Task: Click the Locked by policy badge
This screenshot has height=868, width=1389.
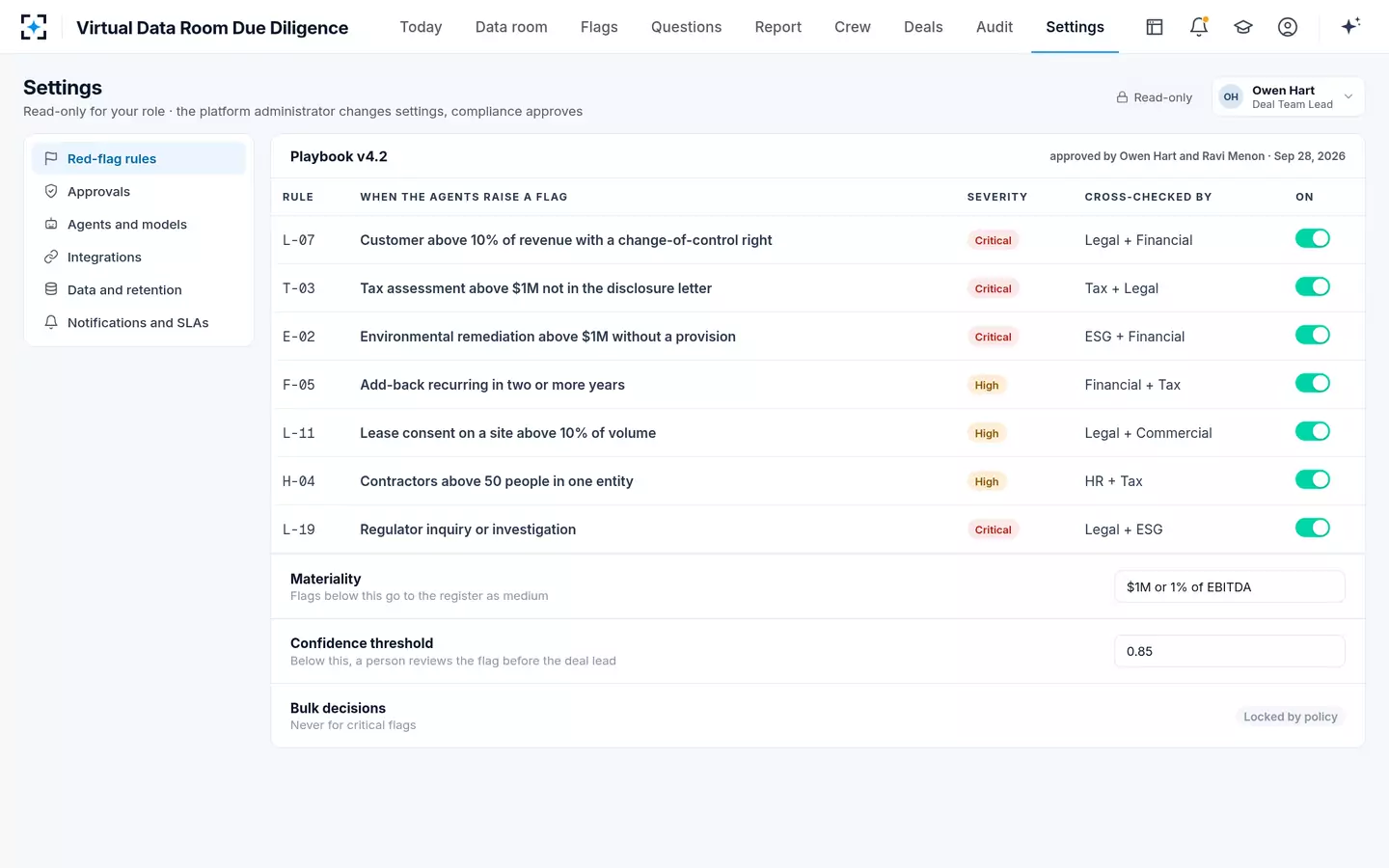Action: pos(1290,717)
